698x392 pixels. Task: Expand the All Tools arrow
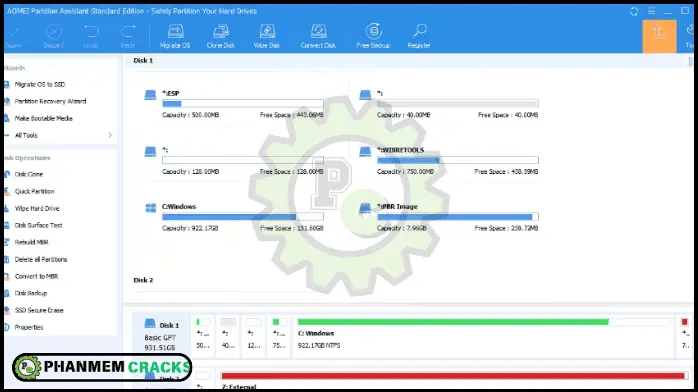[x=110, y=135]
